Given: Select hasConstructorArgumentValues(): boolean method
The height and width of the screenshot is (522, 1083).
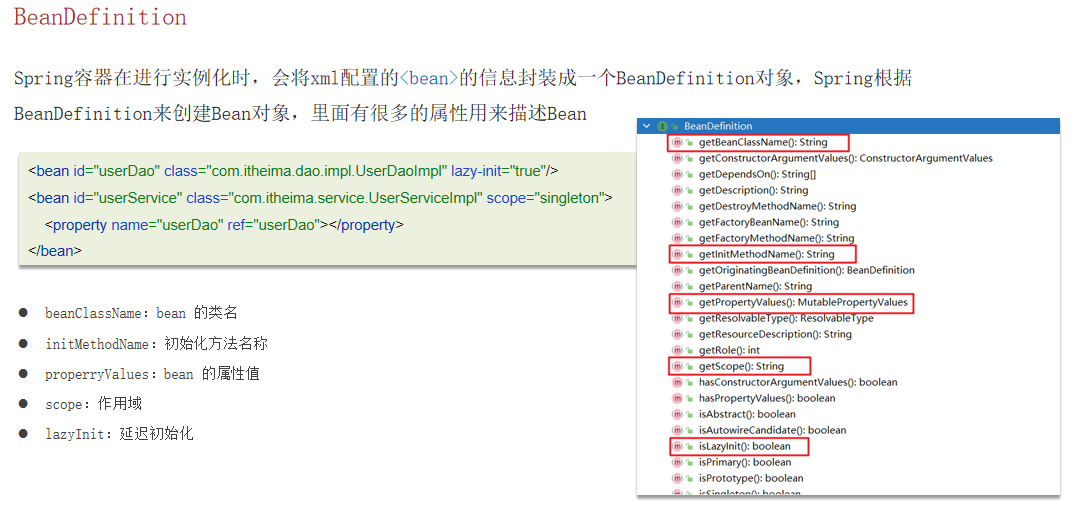Looking at the screenshot, I should (798, 382).
